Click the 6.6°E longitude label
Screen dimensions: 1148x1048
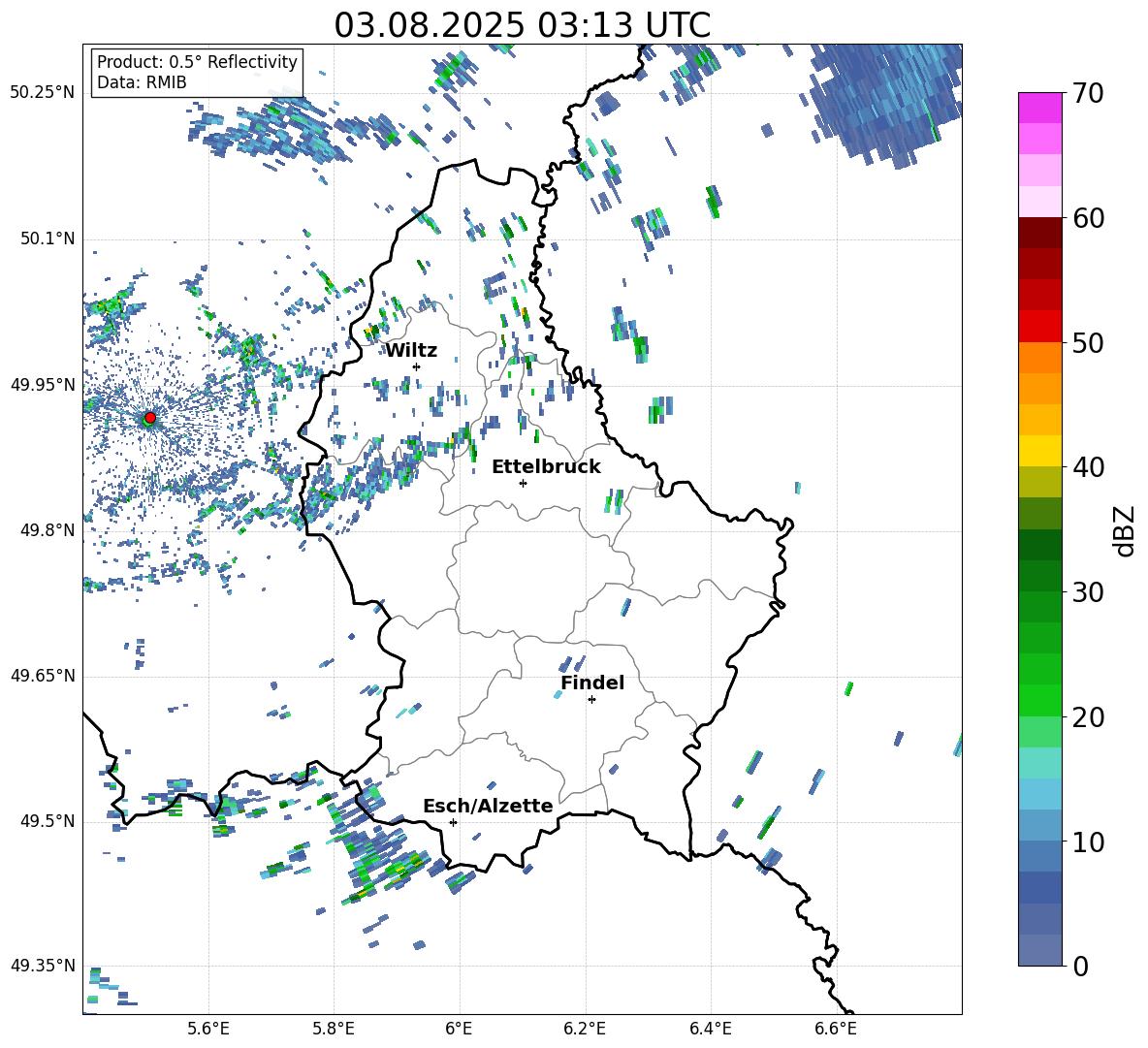[836, 1029]
